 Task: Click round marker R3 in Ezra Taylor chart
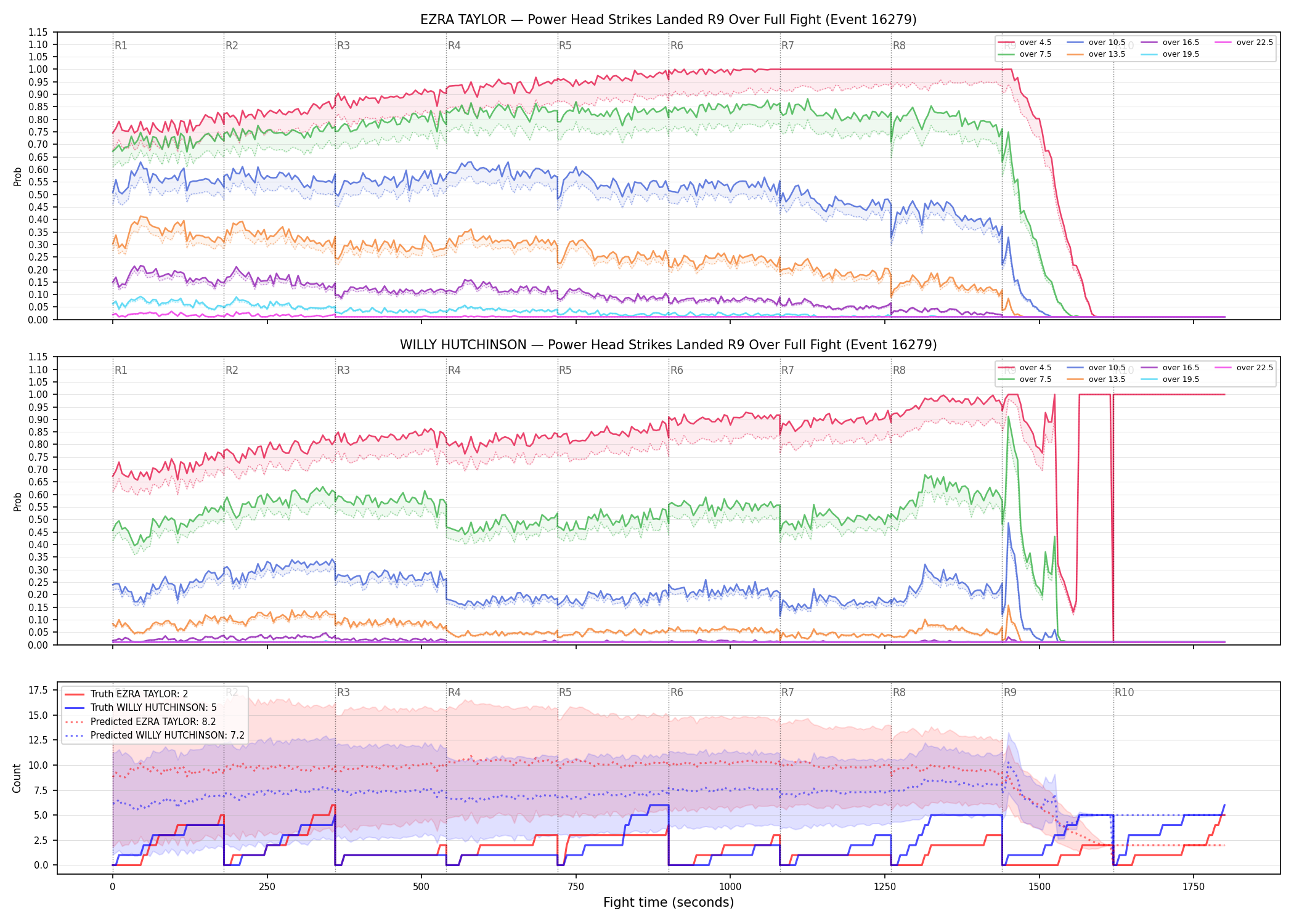tap(343, 46)
